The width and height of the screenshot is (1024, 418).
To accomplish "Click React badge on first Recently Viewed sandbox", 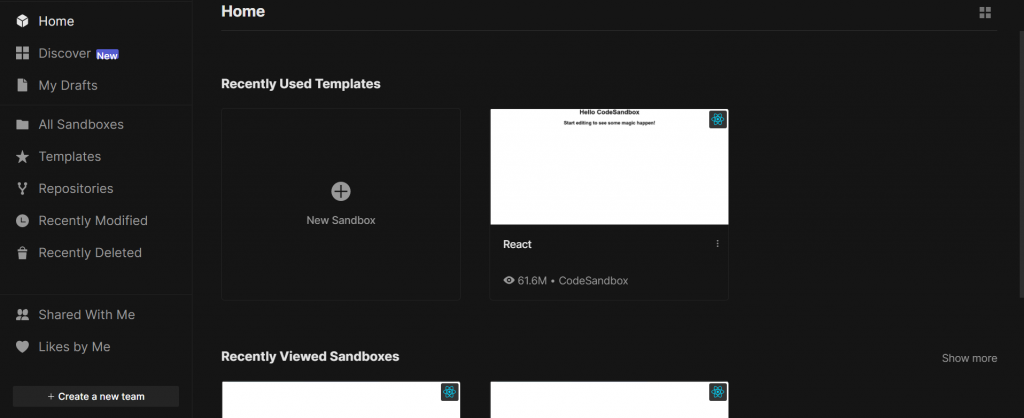I will tap(449, 392).
